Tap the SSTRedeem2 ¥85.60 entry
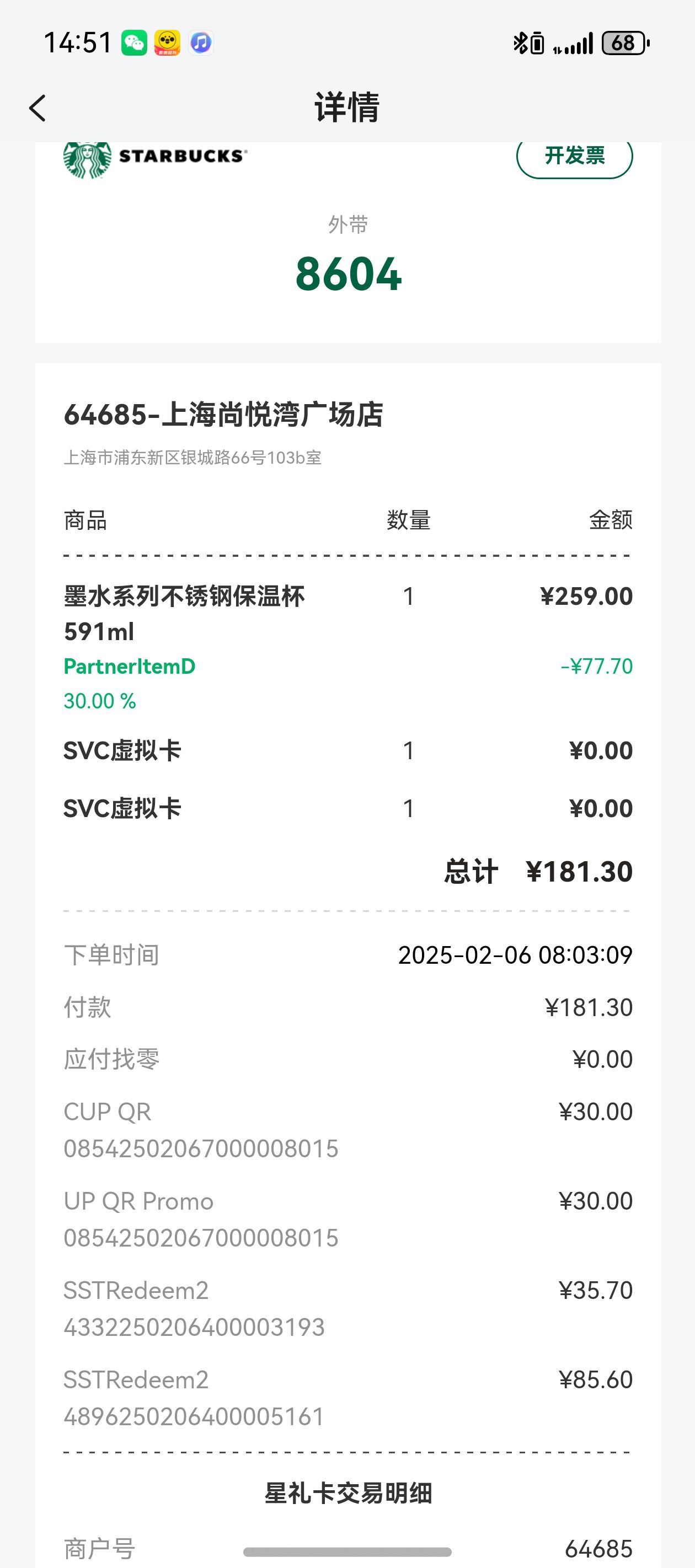The image size is (695, 1568). click(349, 1398)
